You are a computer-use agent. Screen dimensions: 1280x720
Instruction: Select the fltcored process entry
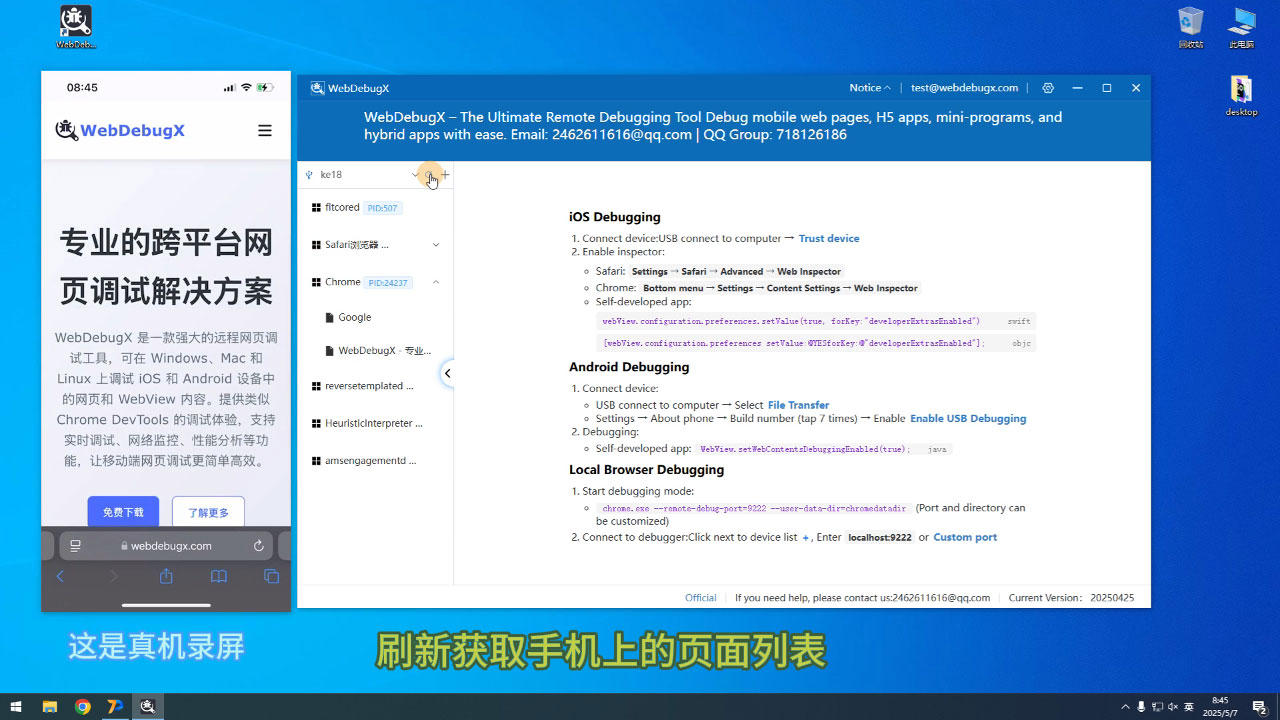376,208
